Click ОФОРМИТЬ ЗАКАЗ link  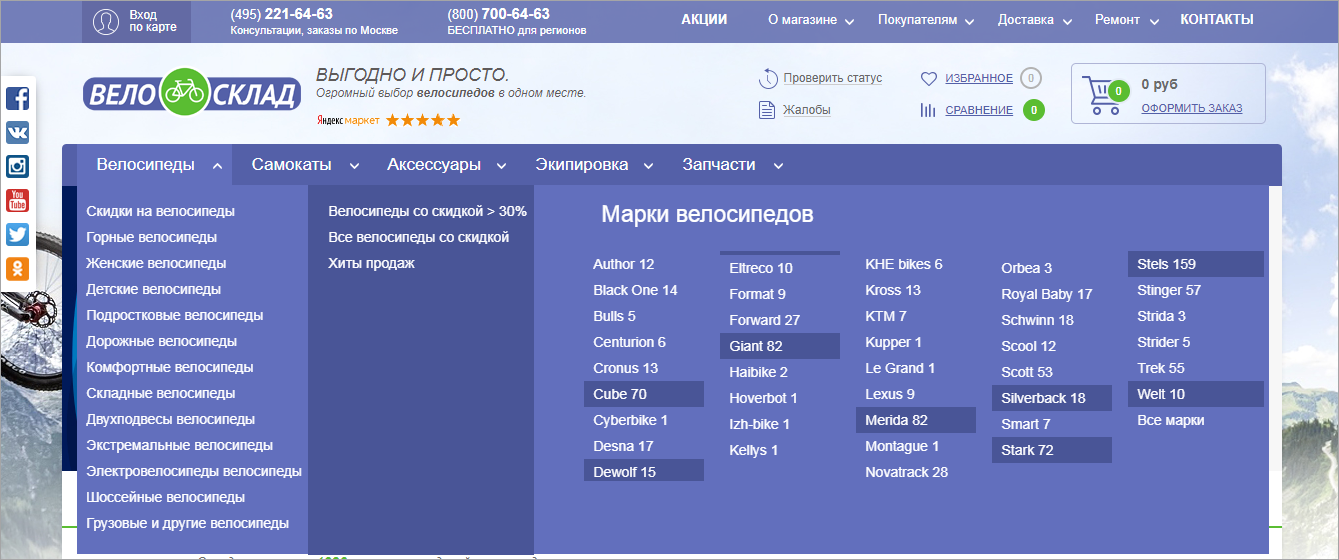click(x=1192, y=108)
